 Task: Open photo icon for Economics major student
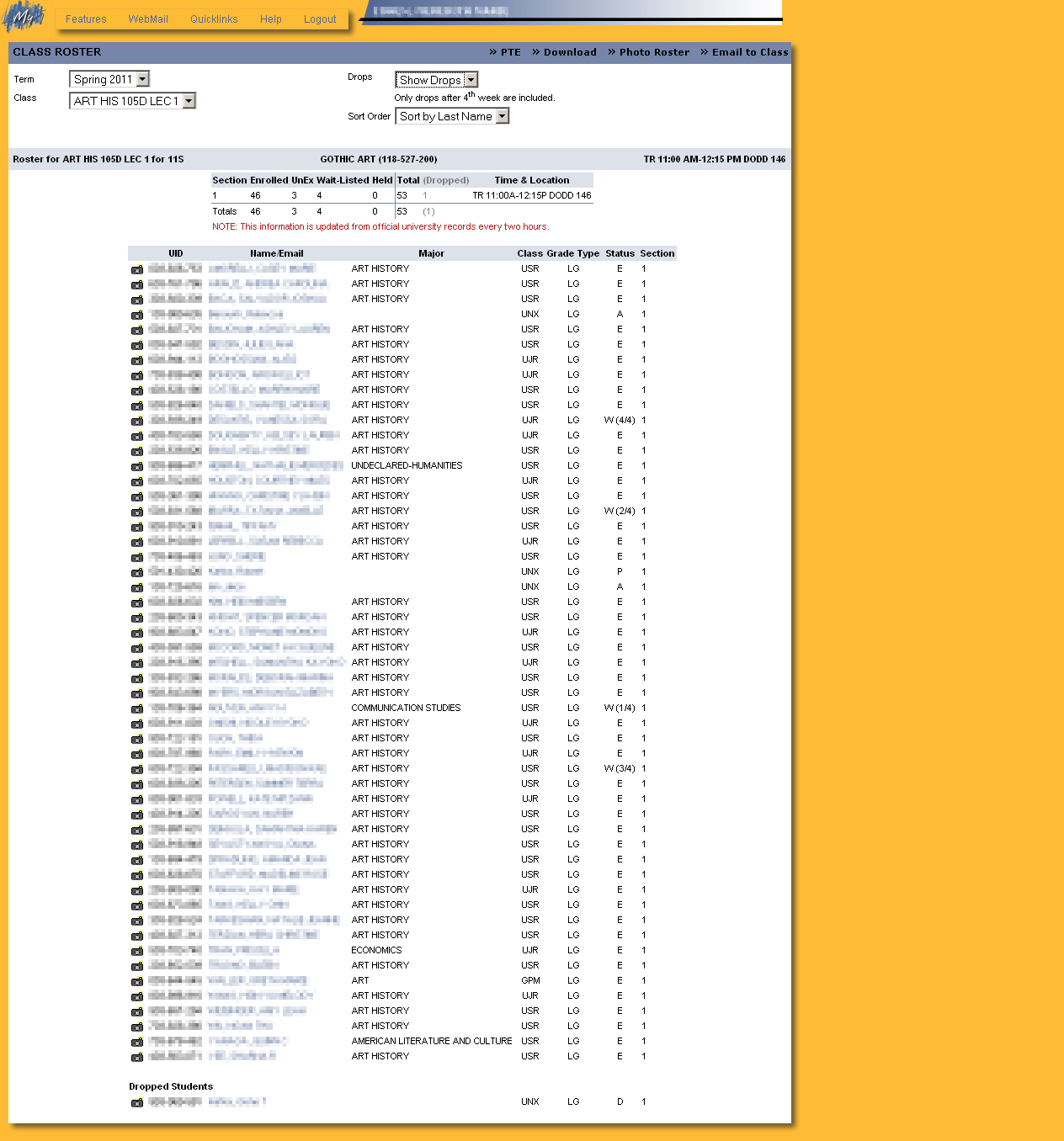point(137,952)
